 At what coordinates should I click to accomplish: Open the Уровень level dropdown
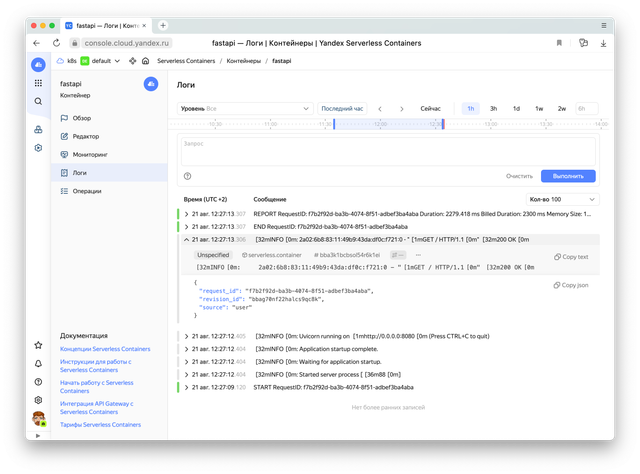(245, 108)
